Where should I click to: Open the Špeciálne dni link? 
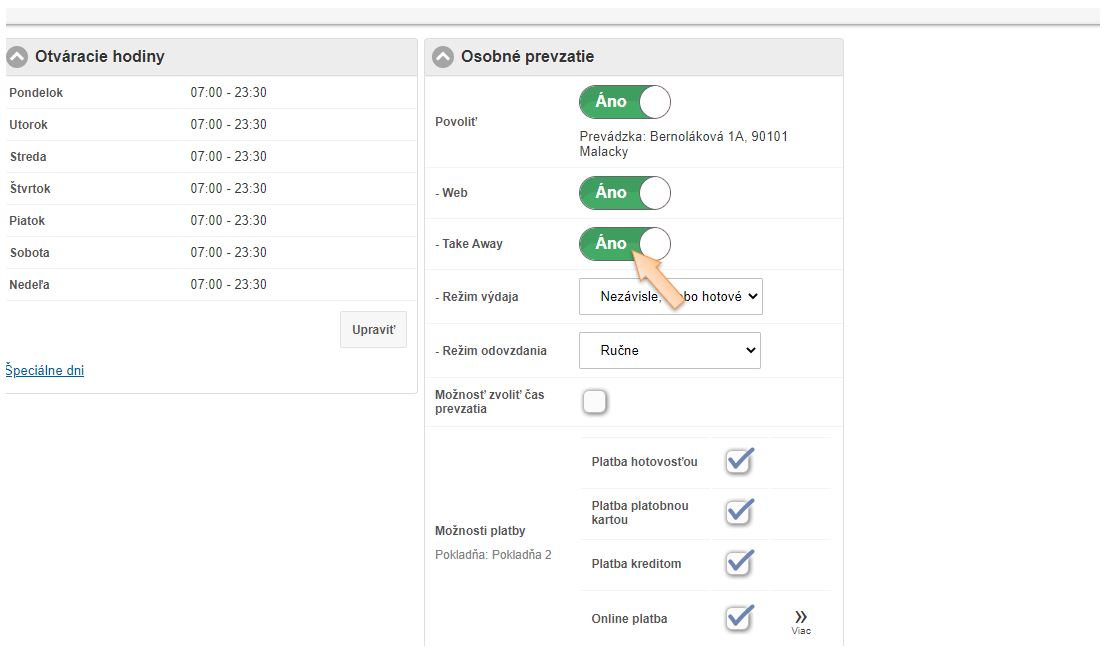click(45, 371)
